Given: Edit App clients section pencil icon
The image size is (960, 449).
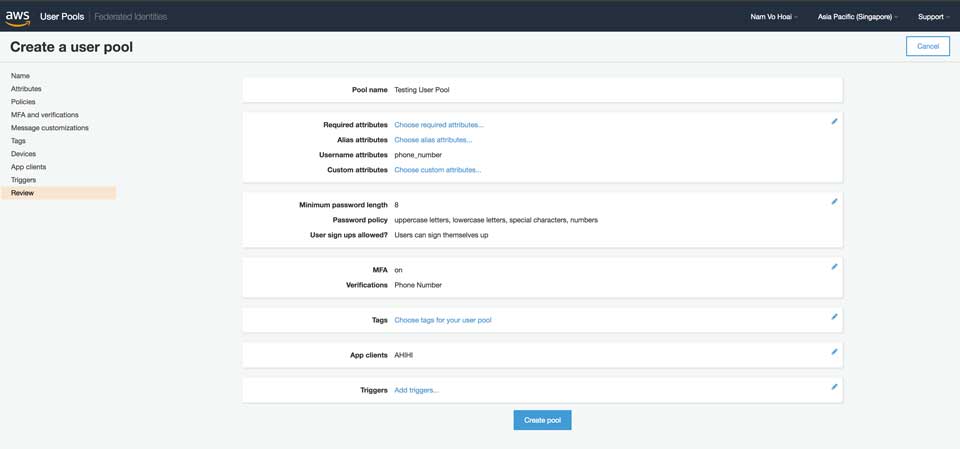Looking at the screenshot, I should tap(834, 352).
